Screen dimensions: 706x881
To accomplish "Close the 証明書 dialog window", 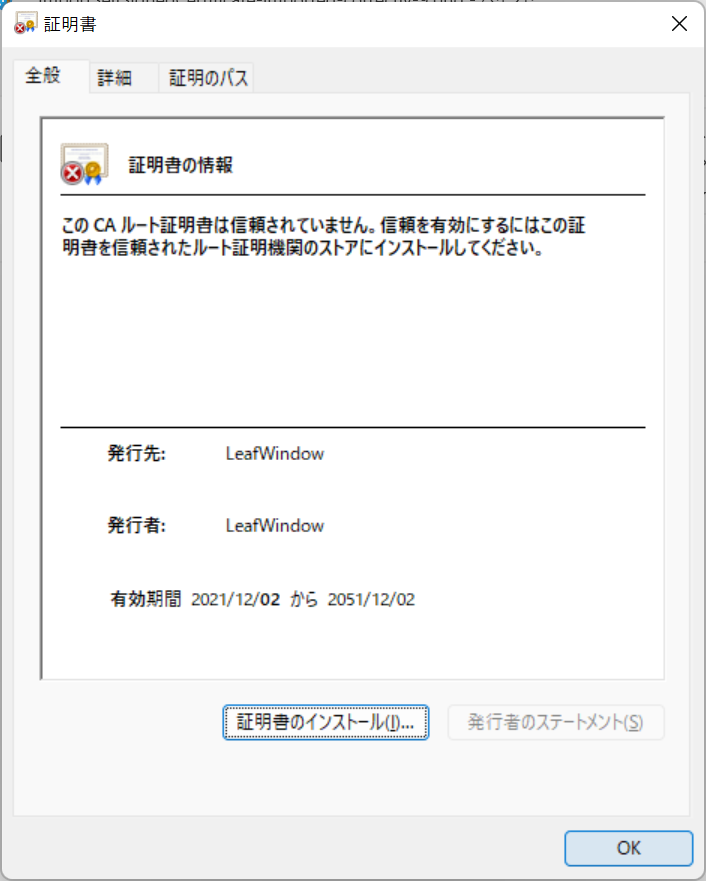I will 679,24.
